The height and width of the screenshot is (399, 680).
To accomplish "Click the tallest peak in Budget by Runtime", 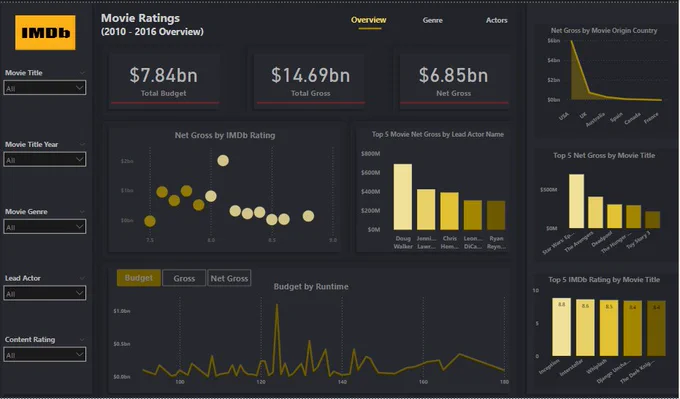I will coord(277,306).
